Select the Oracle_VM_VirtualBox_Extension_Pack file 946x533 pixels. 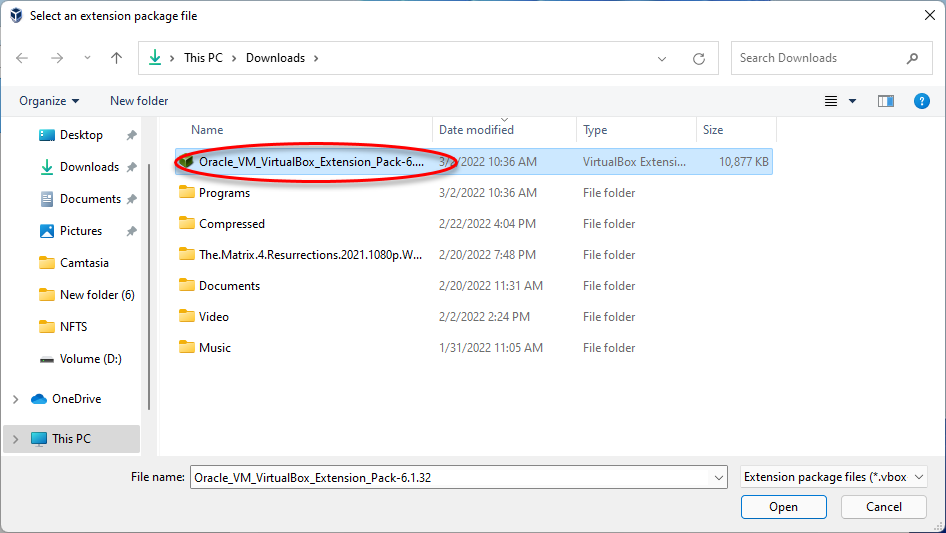click(x=474, y=162)
